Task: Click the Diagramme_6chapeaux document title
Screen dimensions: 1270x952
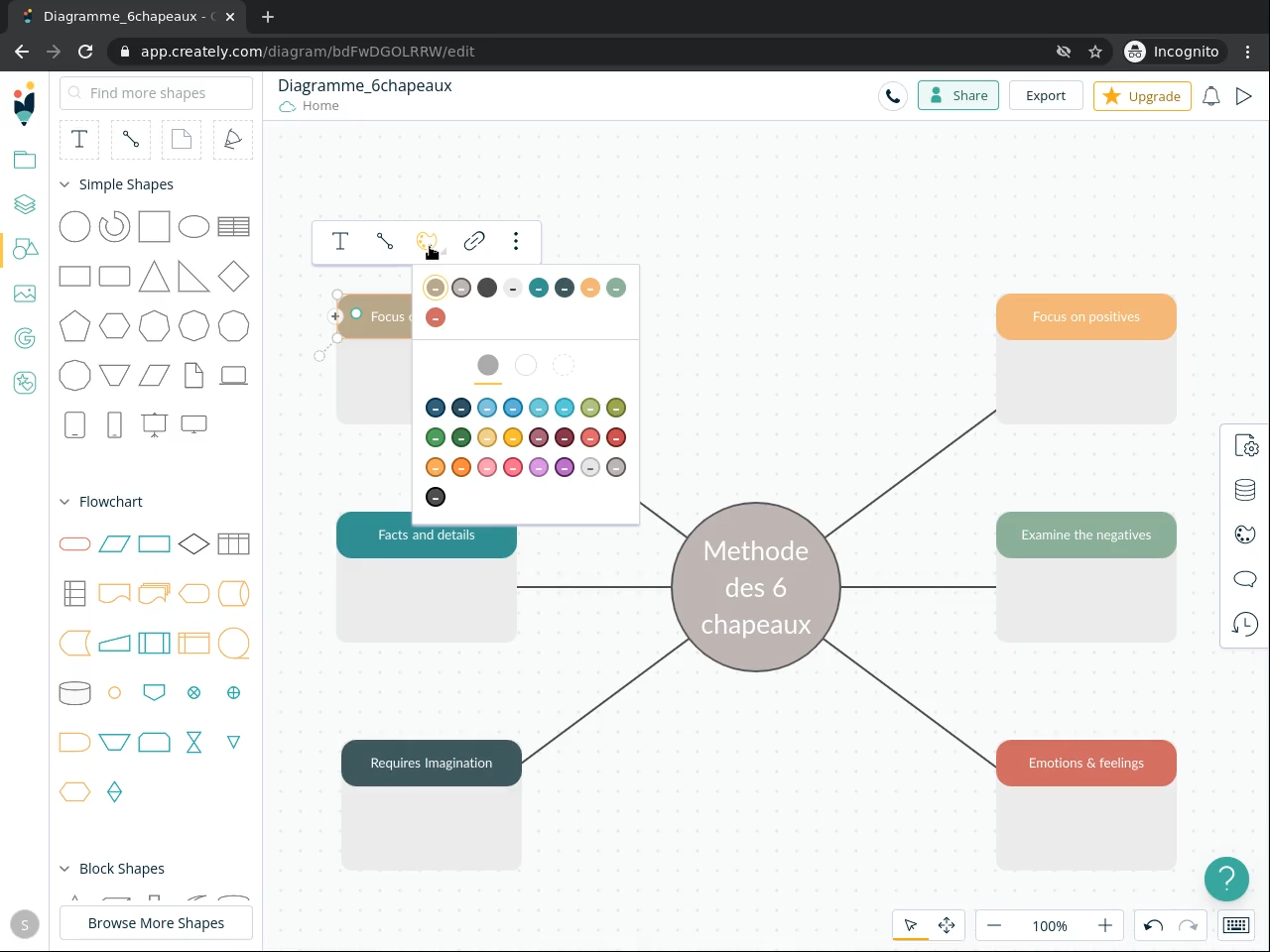Action: 365,85
